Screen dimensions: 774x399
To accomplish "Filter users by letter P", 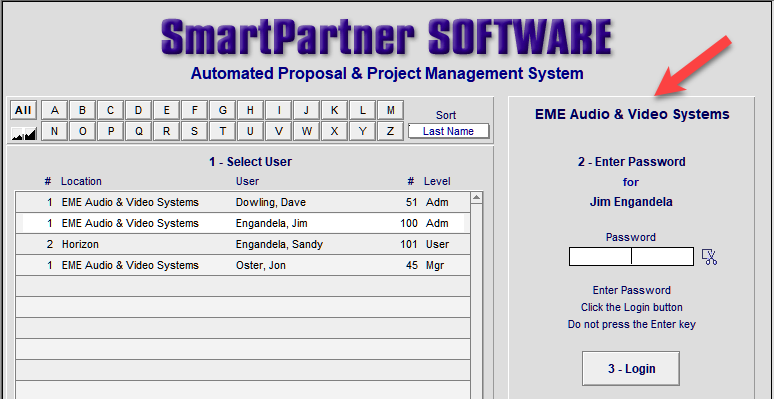I will click(x=111, y=131).
